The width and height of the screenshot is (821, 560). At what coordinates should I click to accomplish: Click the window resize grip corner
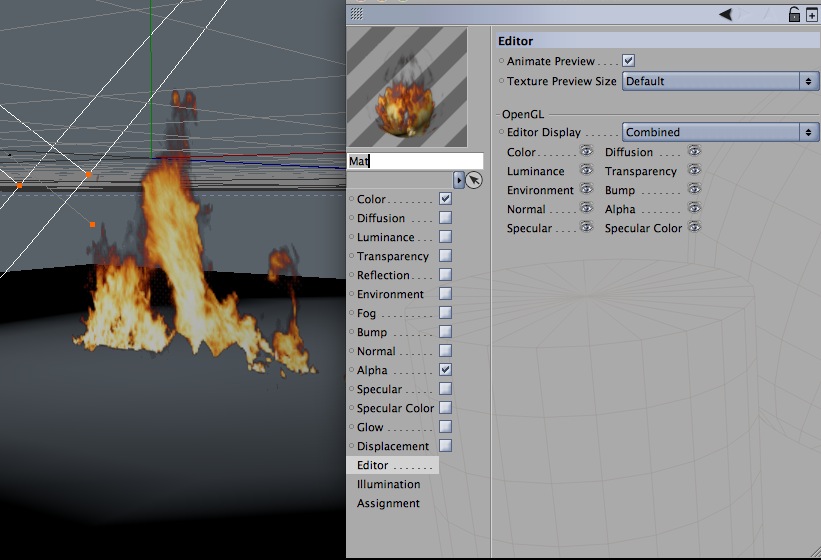pos(815,552)
